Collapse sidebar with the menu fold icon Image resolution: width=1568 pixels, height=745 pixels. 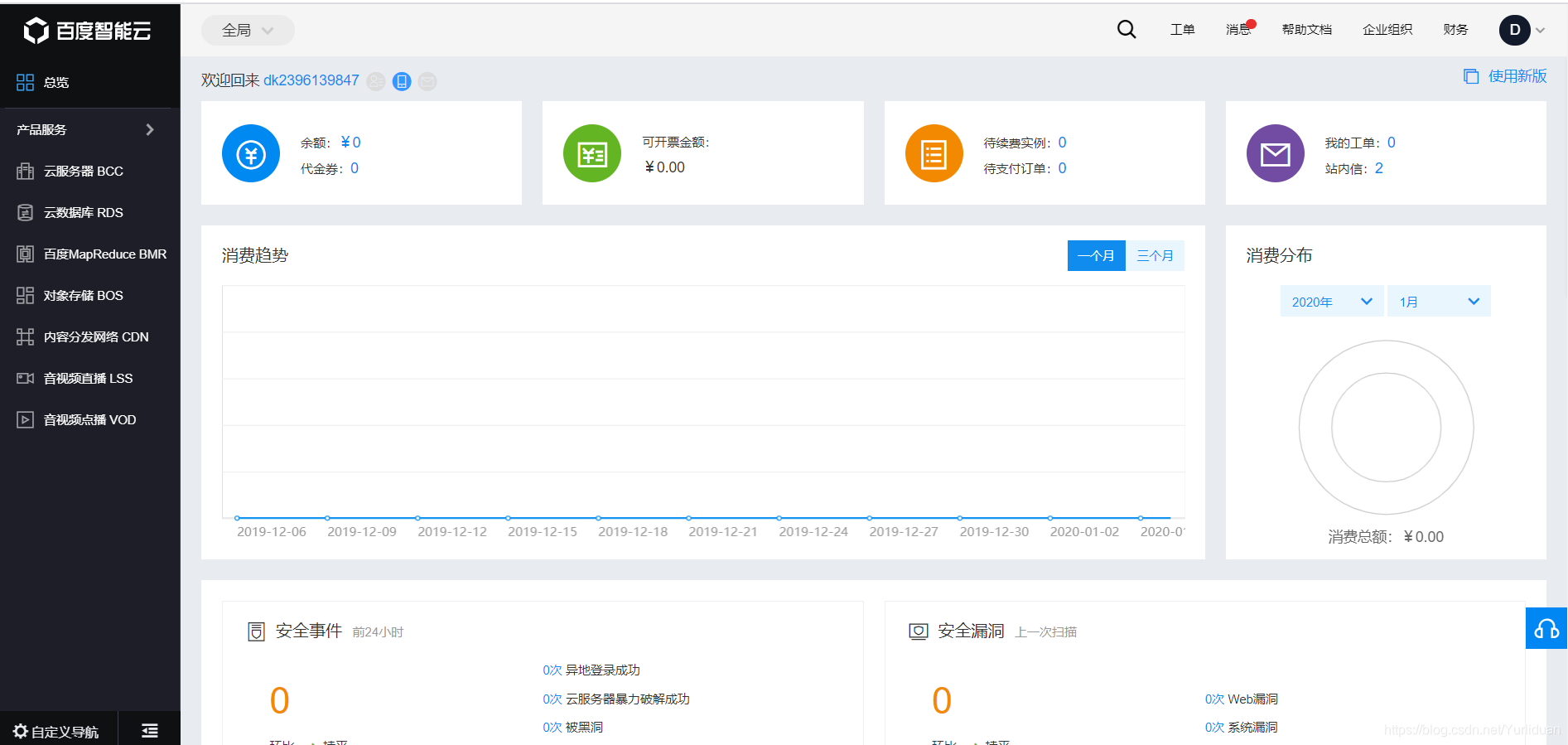point(150,730)
